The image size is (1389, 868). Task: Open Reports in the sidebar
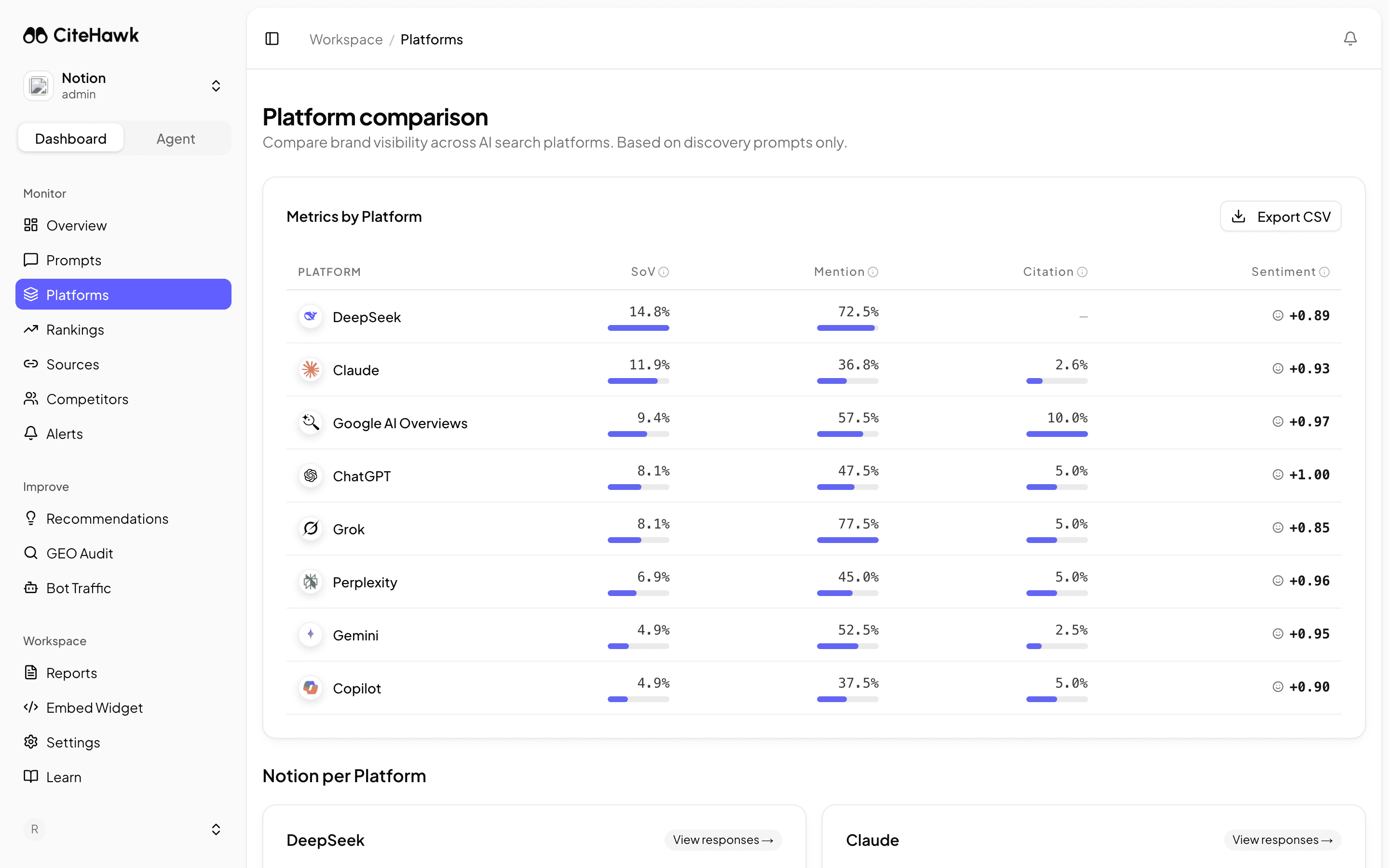point(123,673)
